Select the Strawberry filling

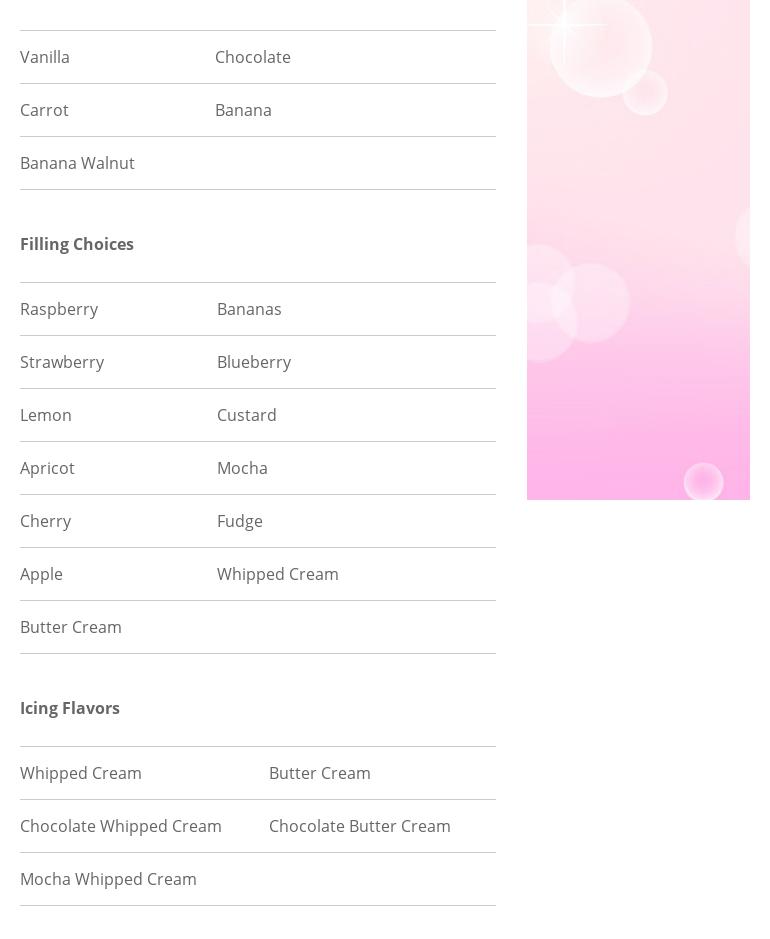click(x=62, y=362)
